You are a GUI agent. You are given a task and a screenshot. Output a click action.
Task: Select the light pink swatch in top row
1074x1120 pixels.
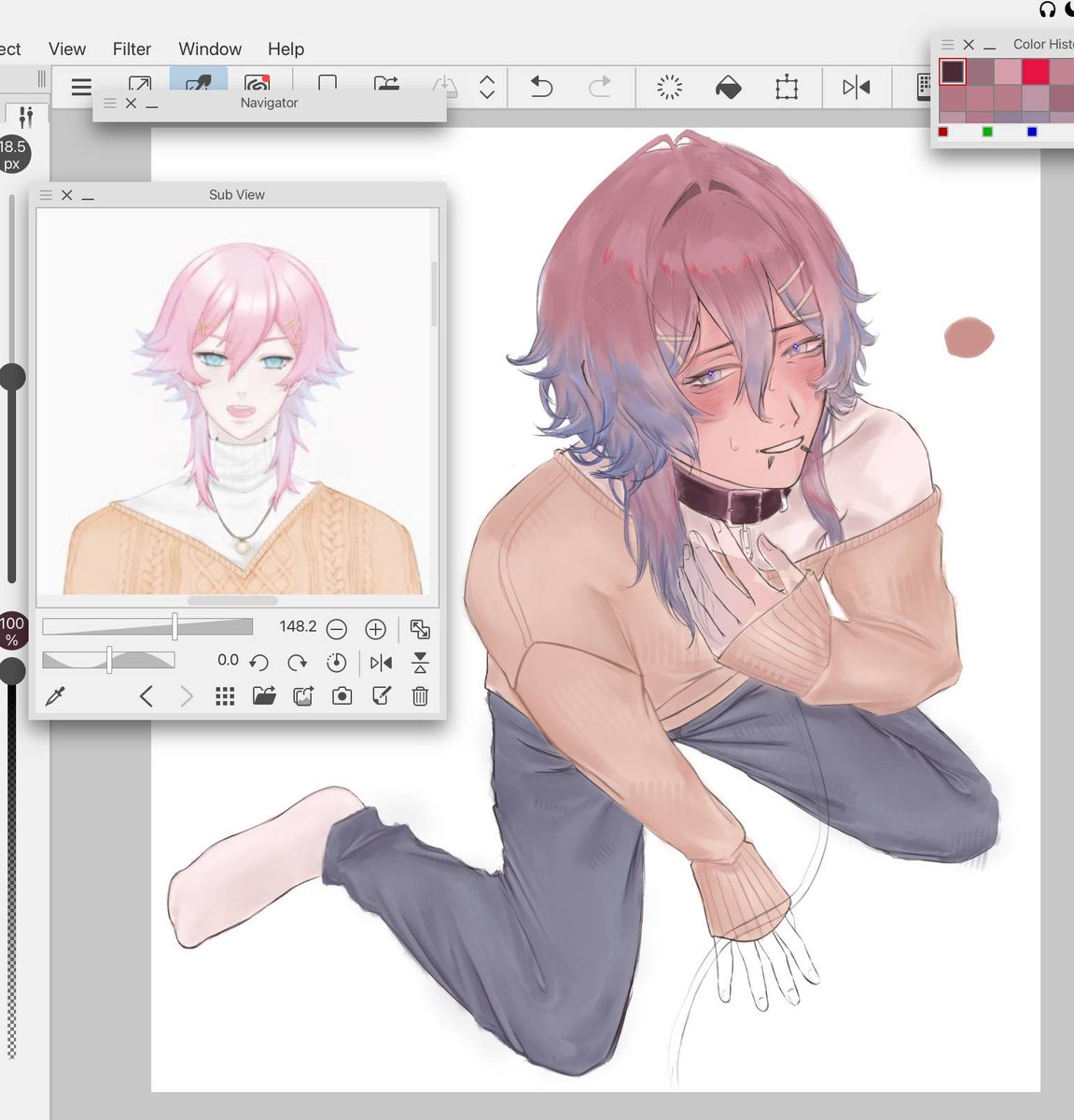coord(1008,71)
